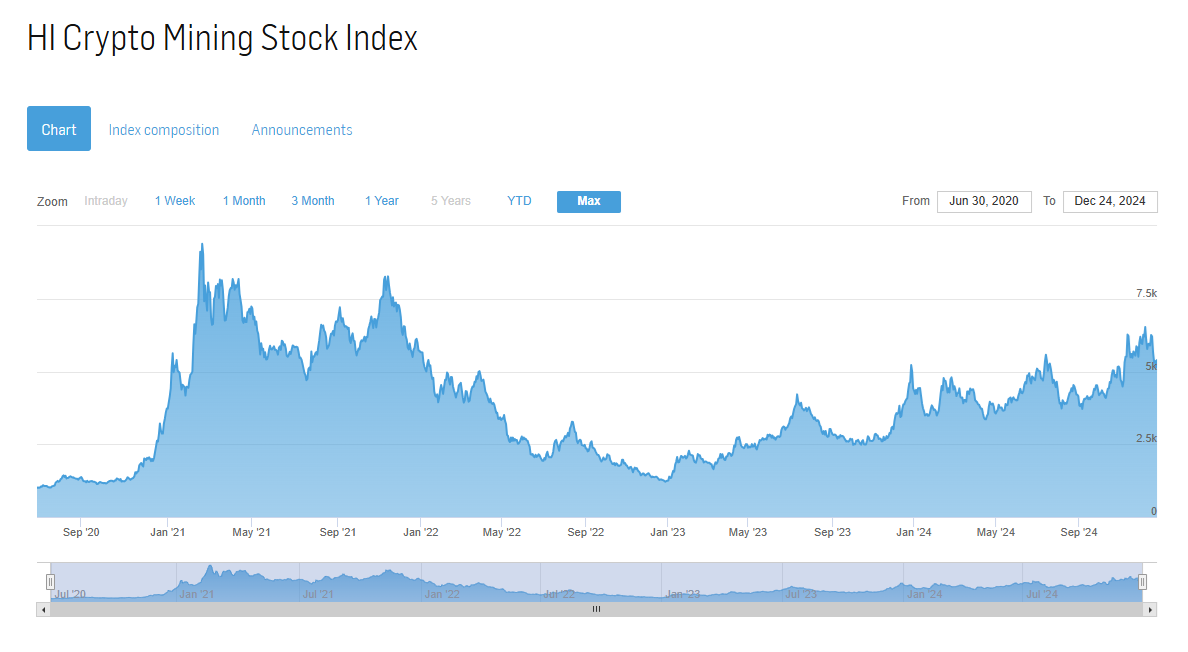Open the Index composition tab
This screenshot has height=652, width=1188.
[164, 130]
